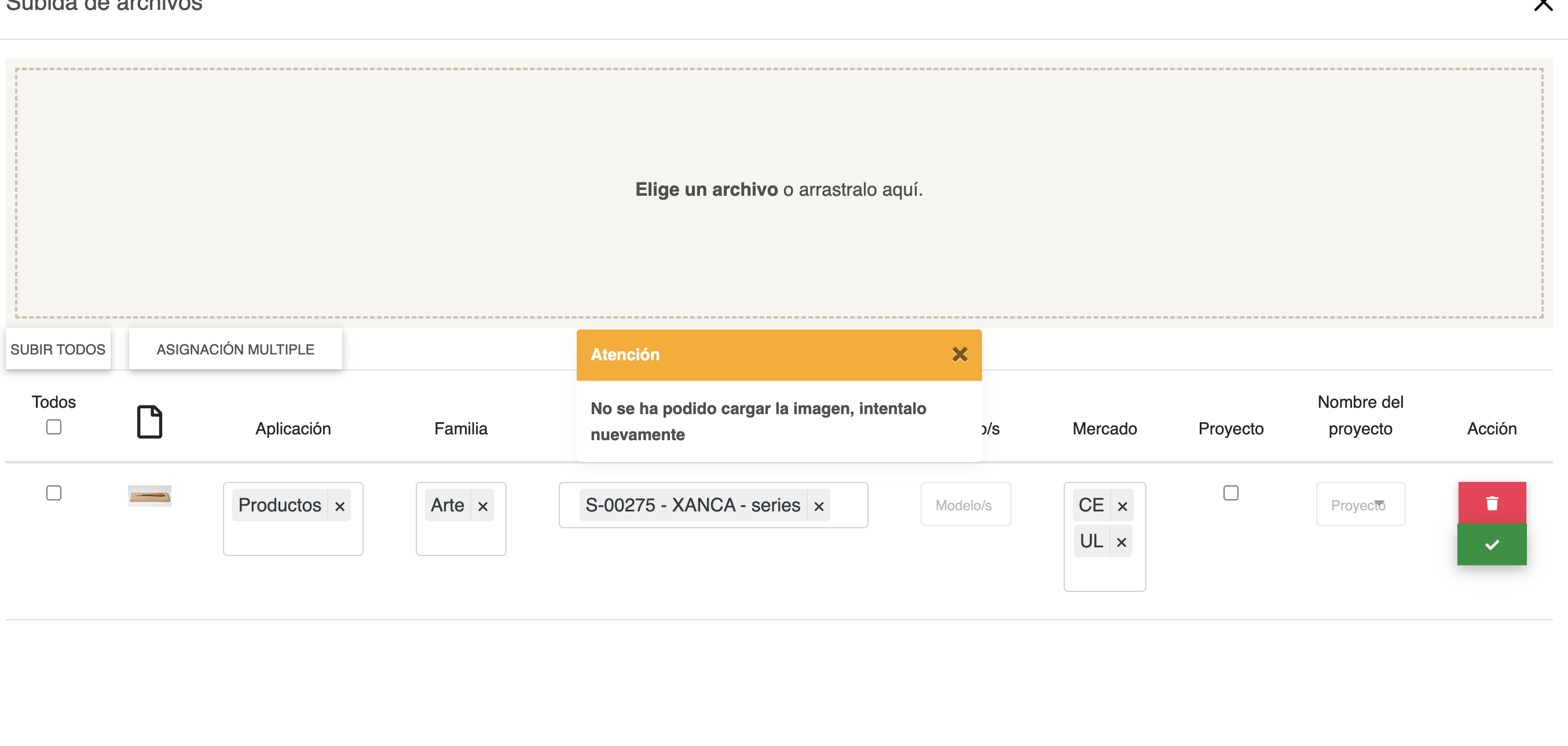Confirm upload with green checkmark button
The image size is (1568, 746).
[1492, 544]
